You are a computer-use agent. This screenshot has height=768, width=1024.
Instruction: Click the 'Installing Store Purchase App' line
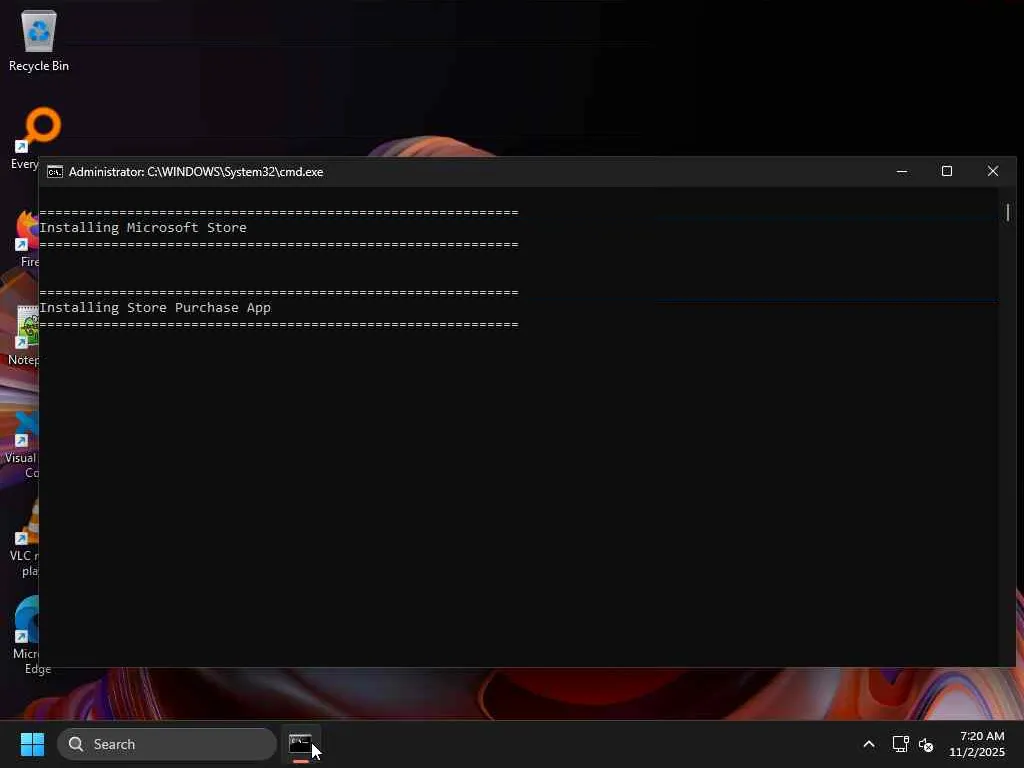pyautogui.click(x=155, y=308)
